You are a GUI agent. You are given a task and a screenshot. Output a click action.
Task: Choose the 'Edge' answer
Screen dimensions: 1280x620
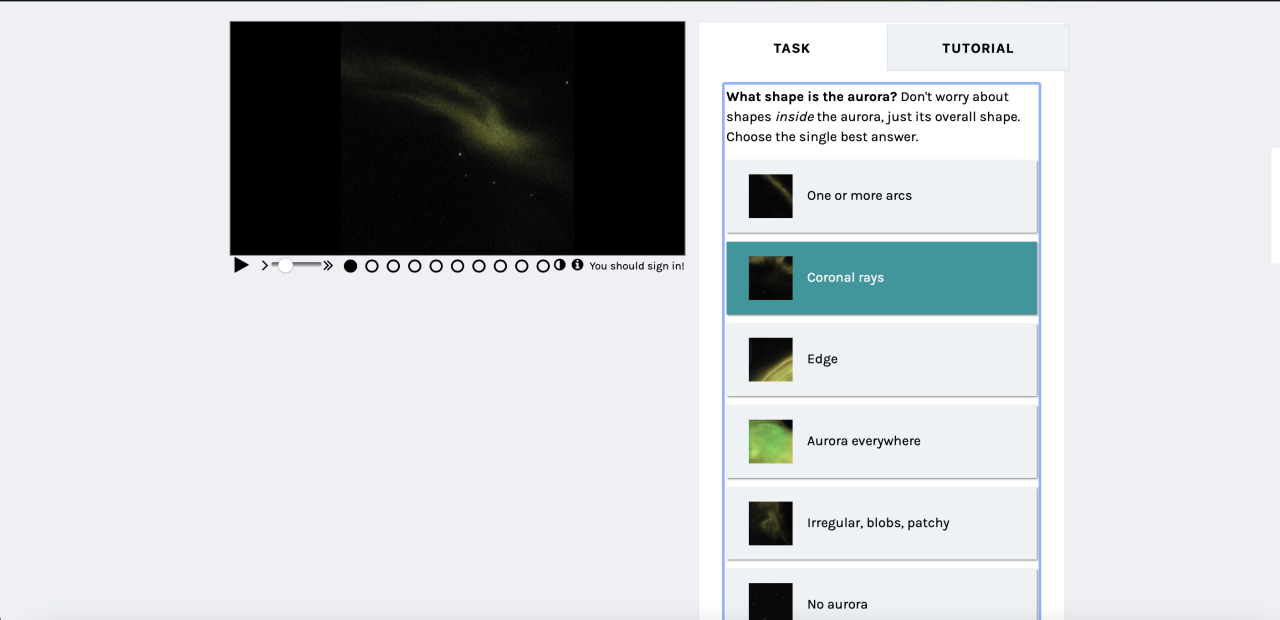coord(882,359)
